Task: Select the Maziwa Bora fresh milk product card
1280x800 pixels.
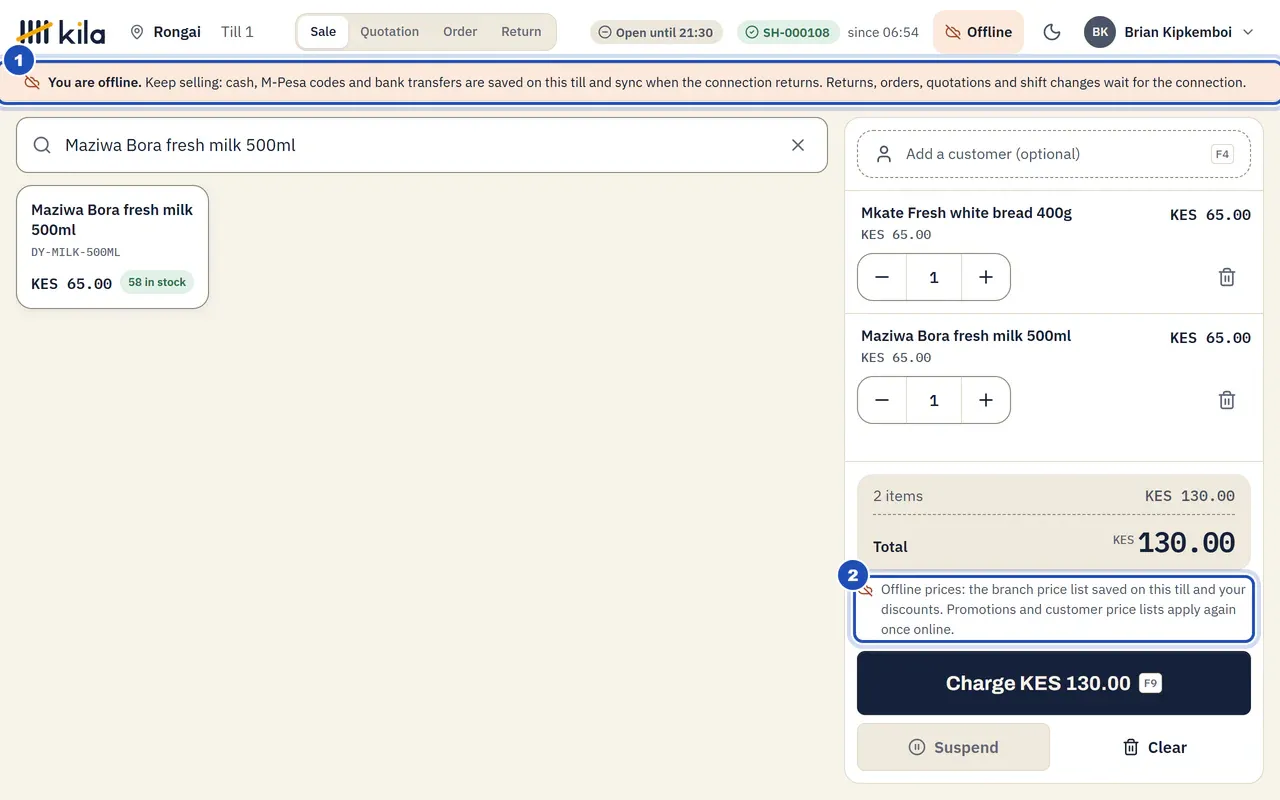Action: [x=112, y=247]
